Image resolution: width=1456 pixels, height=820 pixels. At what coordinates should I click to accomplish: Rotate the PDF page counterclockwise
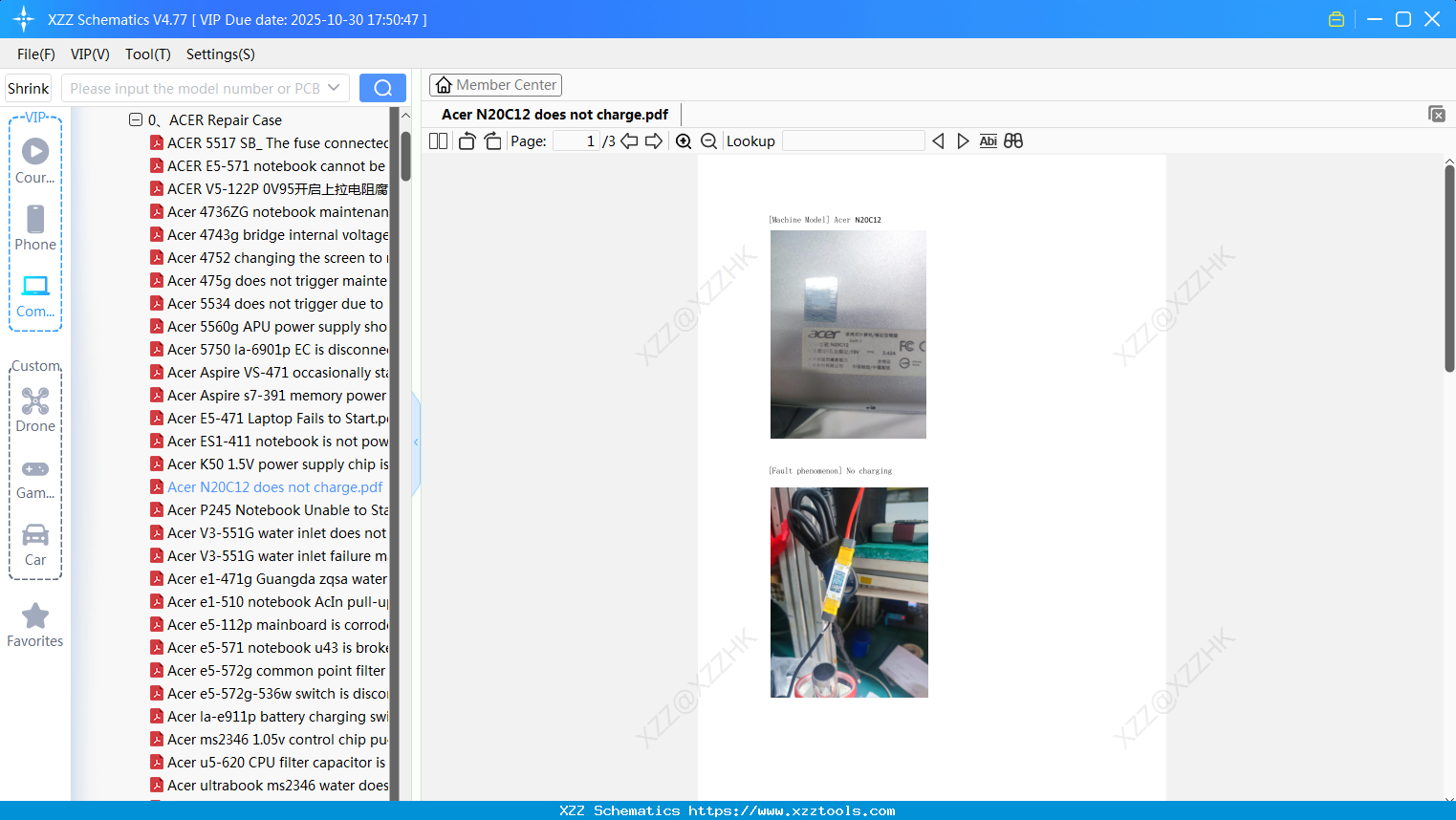point(467,140)
